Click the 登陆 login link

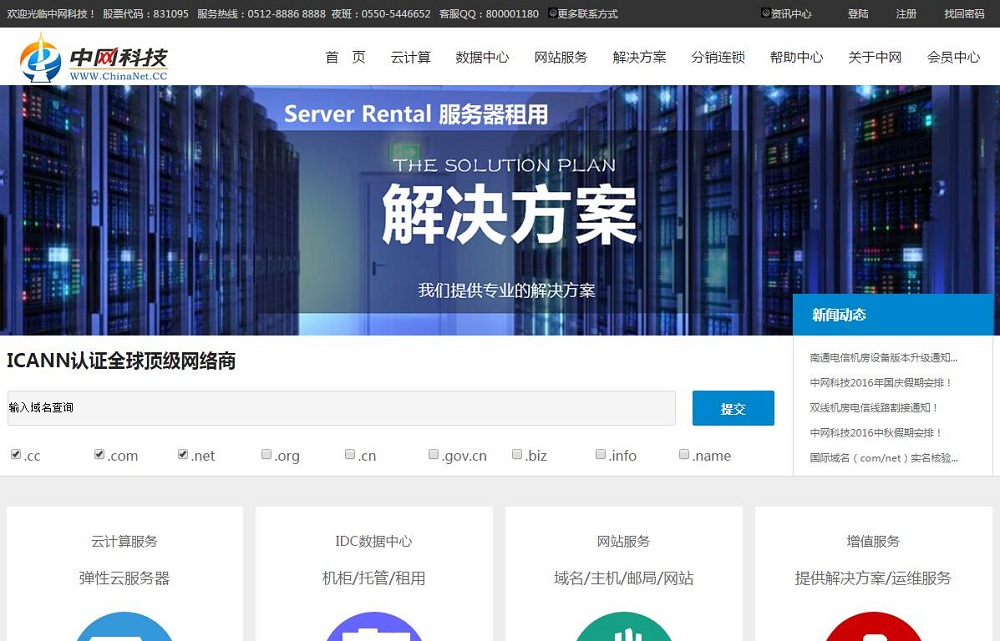coord(858,13)
